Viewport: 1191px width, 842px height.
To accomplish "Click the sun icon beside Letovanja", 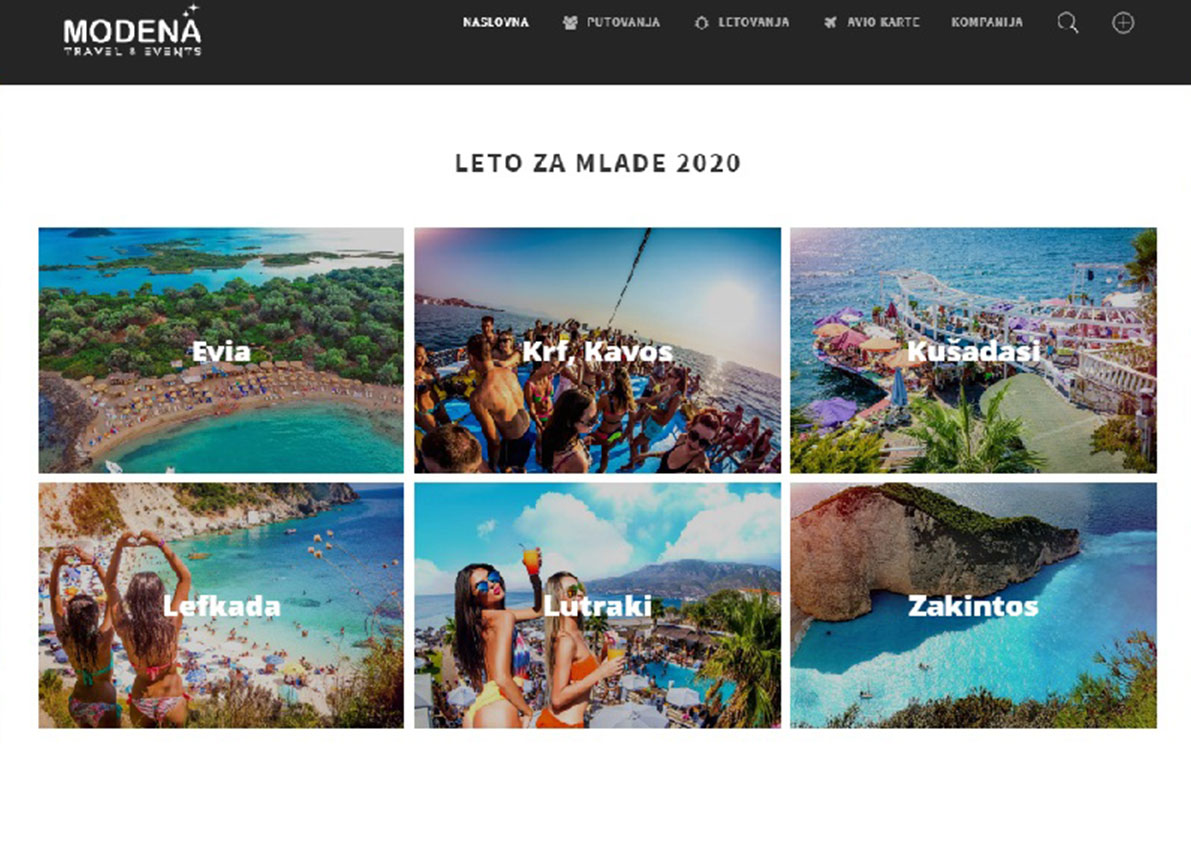I will click(x=701, y=23).
